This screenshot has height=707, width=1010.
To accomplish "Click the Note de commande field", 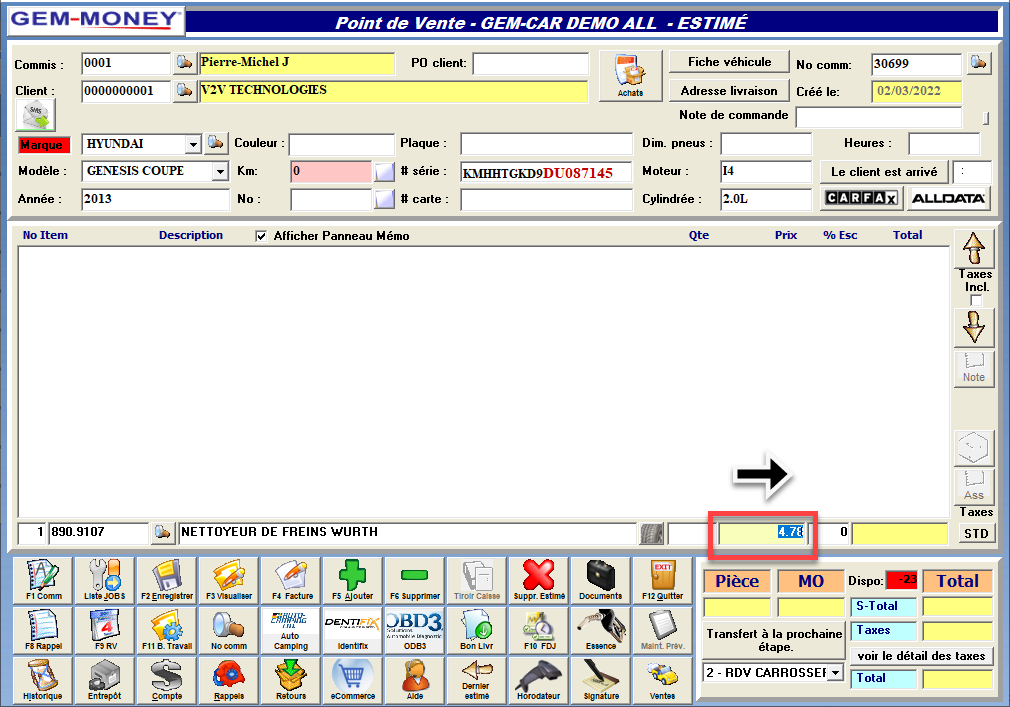I will (x=879, y=117).
